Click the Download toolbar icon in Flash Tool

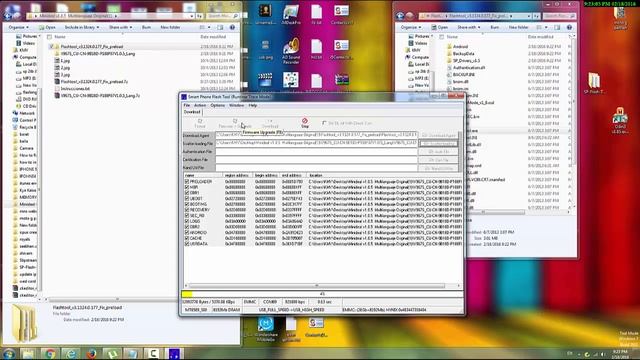click(270, 121)
